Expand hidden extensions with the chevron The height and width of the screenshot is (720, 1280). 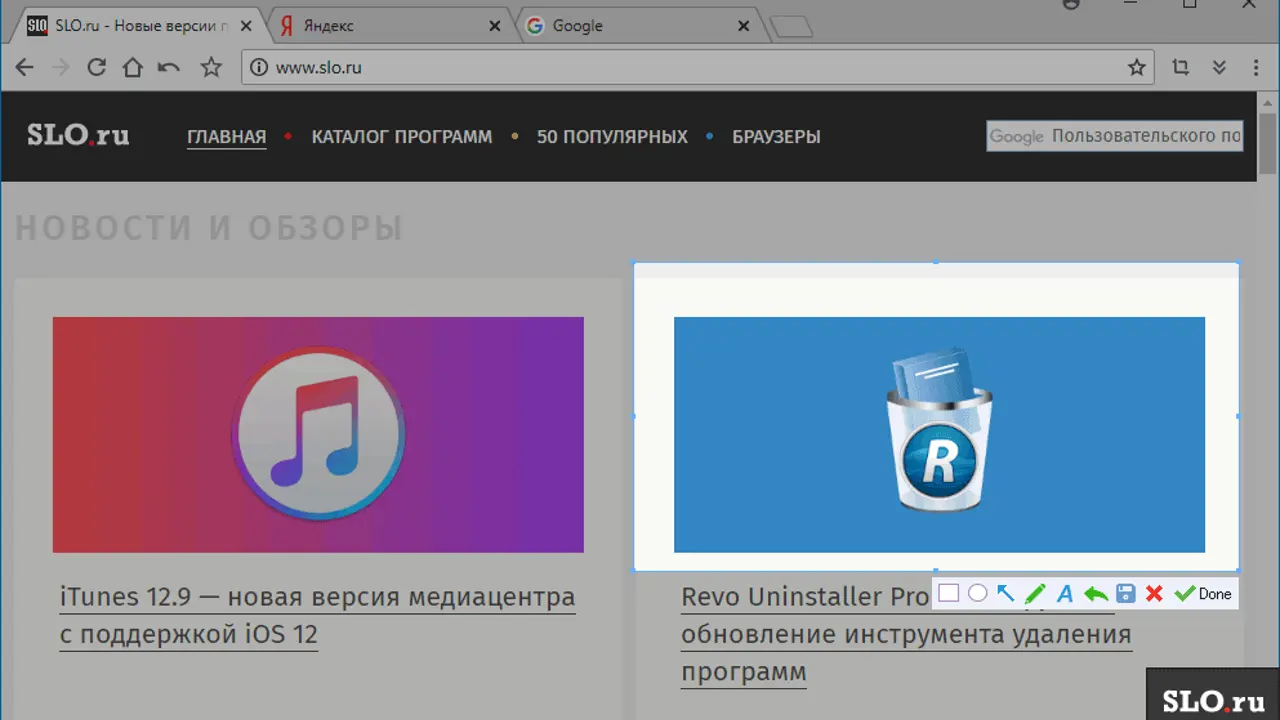click(1219, 68)
